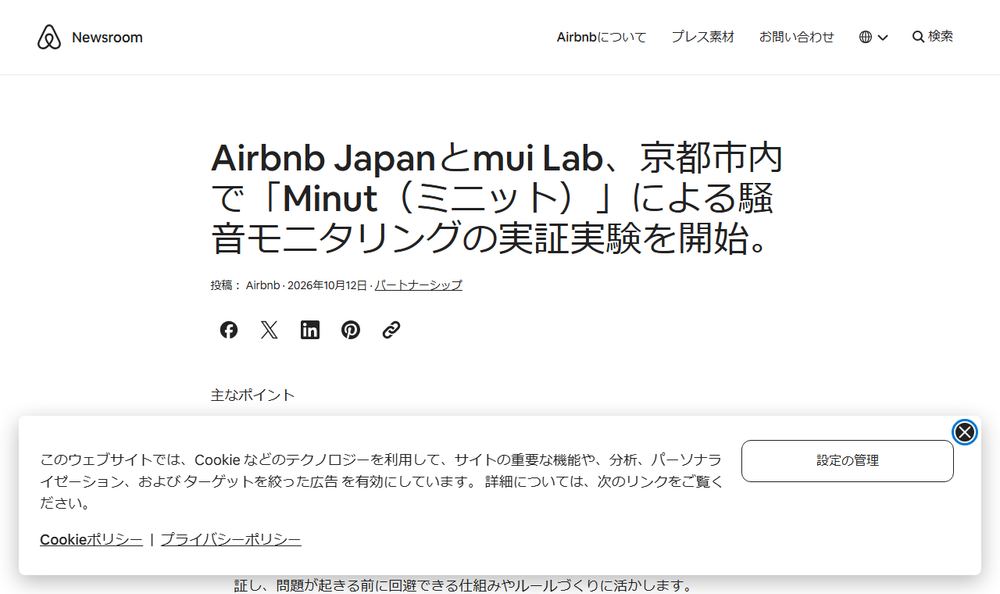This screenshot has height=594, width=1000.
Task: Click the 2026年10月12日 date text
Action: click(x=327, y=285)
